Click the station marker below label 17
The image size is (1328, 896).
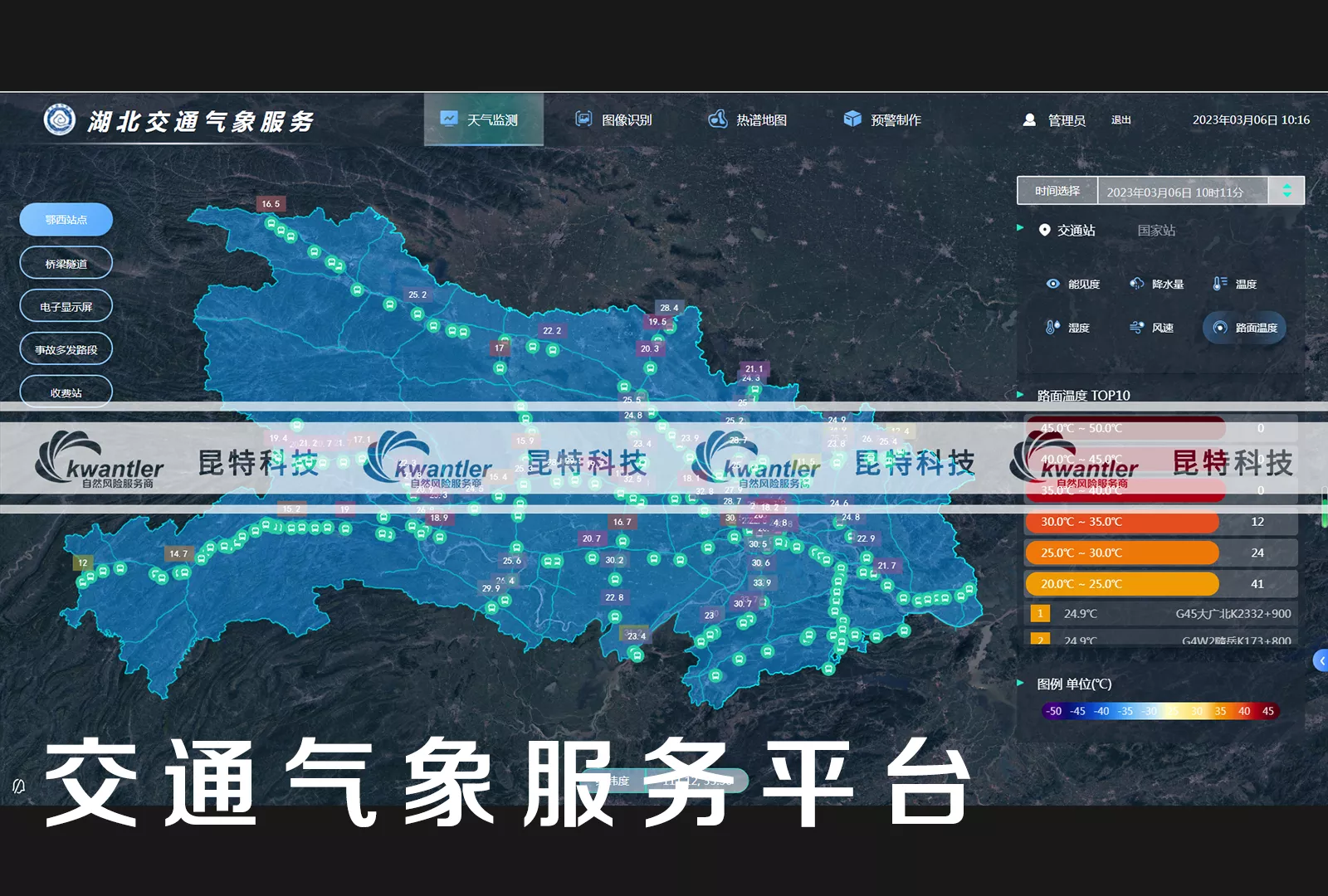tap(500, 367)
